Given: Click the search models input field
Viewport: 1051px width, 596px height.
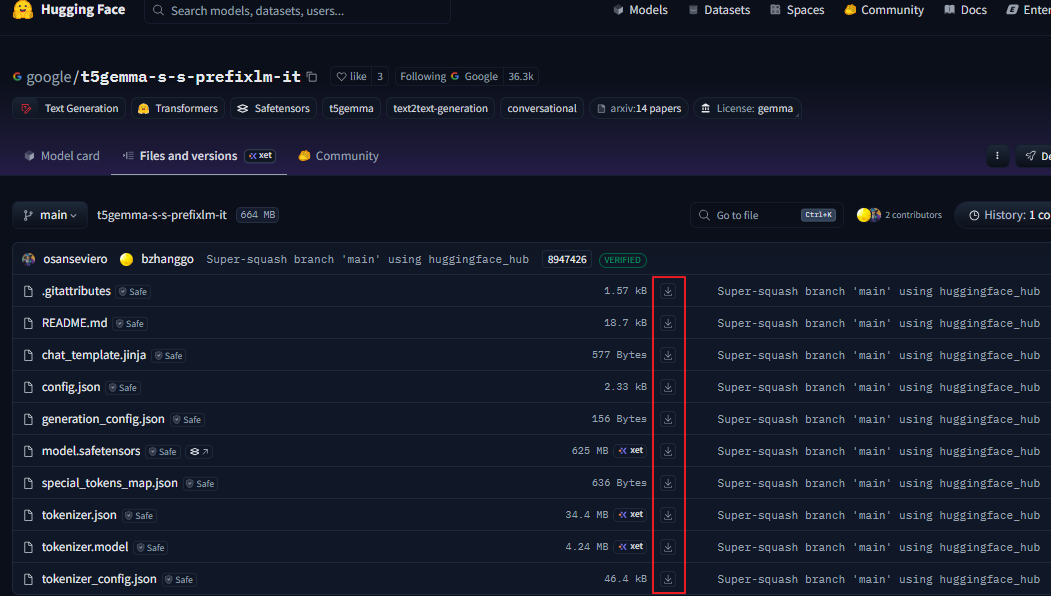Looking at the screenshot, I should click(298, 11).
